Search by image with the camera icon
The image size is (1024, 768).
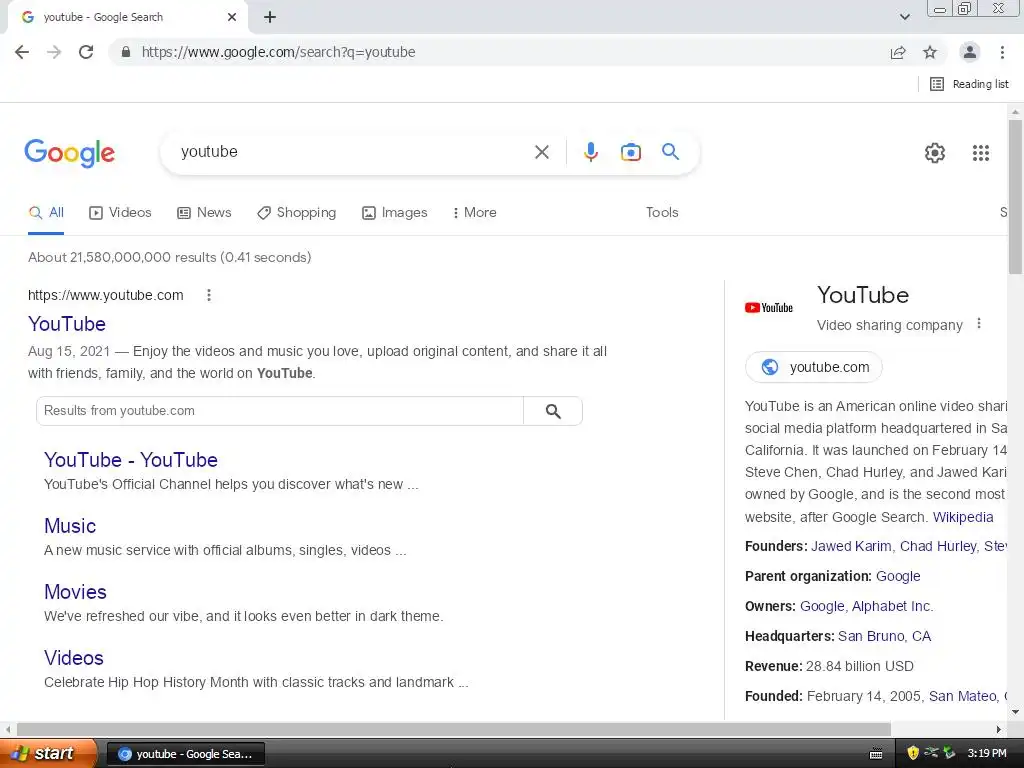click(630, 152)
